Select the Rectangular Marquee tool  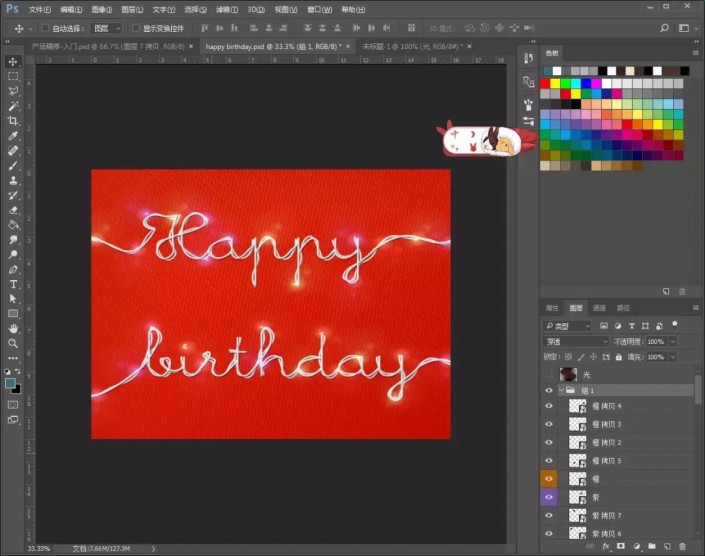click(13, 76)
